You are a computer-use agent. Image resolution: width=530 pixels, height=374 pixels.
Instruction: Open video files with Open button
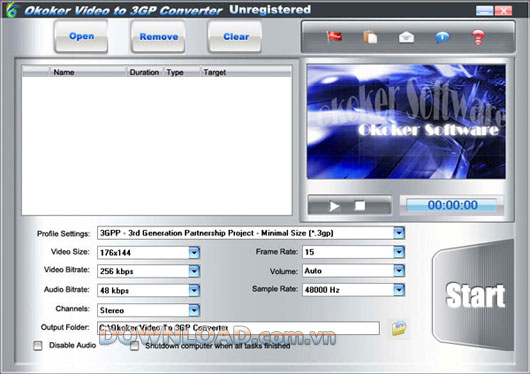[x=81, y=36]
